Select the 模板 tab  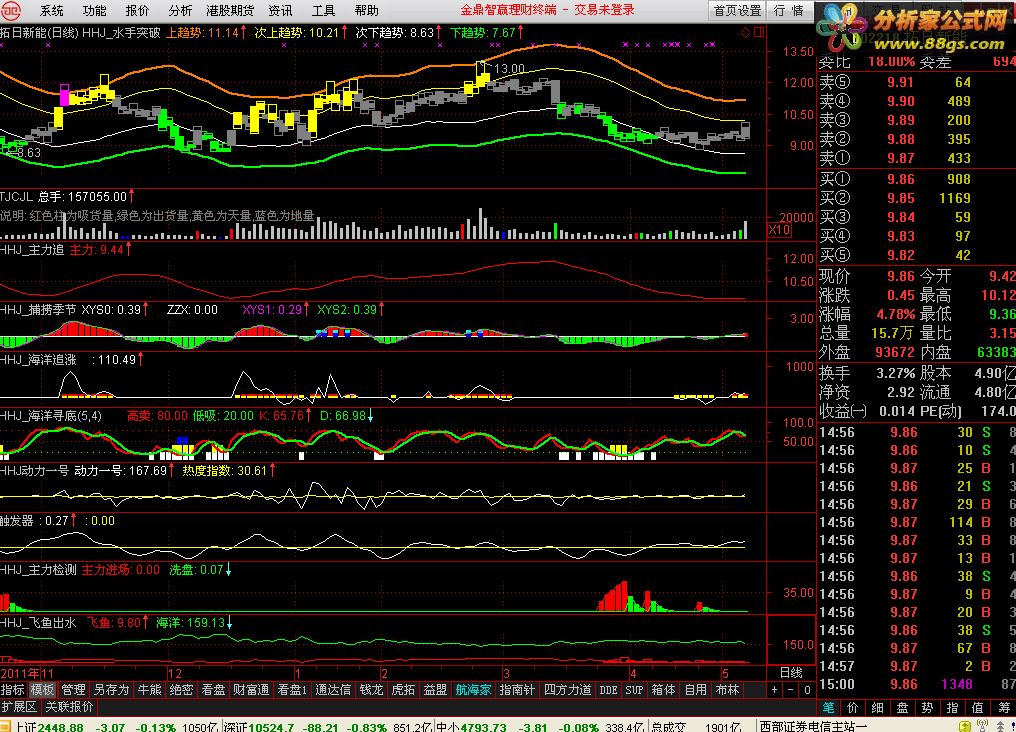42,690
